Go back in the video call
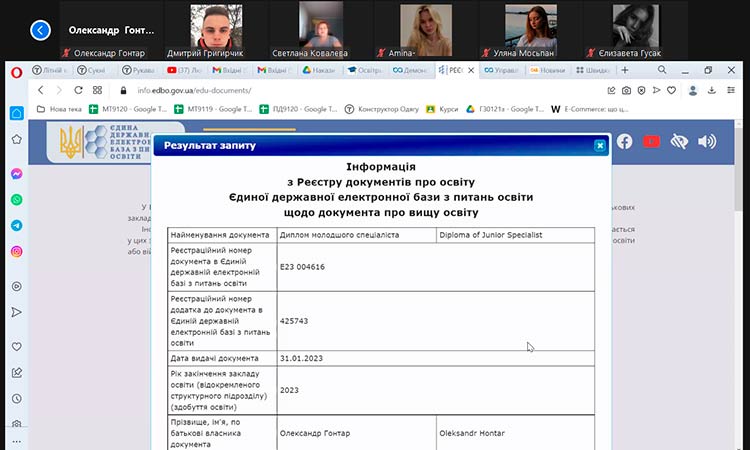This screenshot has width=750, height=450. (x=40, y=31)
